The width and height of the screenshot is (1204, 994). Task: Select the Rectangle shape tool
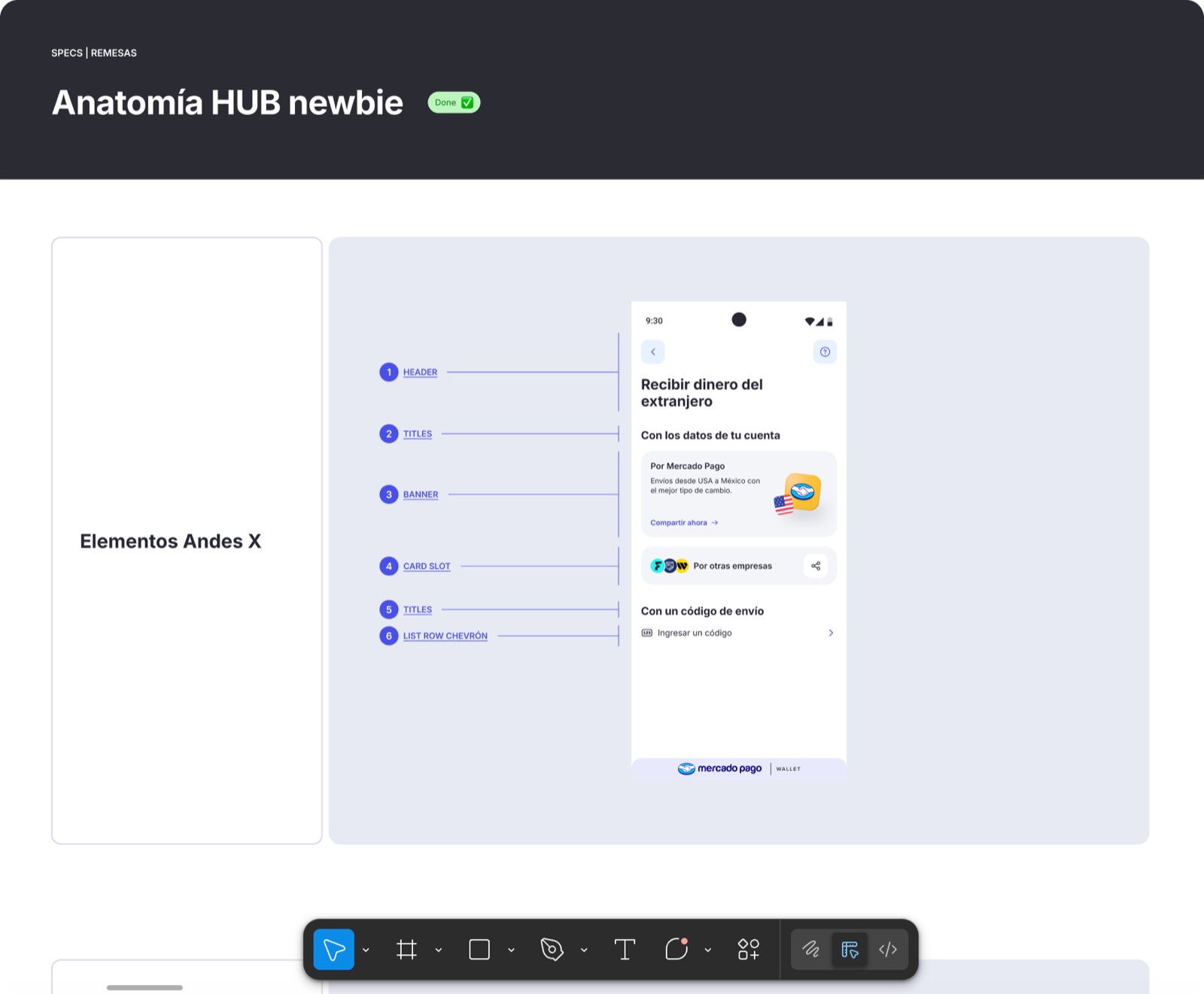(479, 950)
